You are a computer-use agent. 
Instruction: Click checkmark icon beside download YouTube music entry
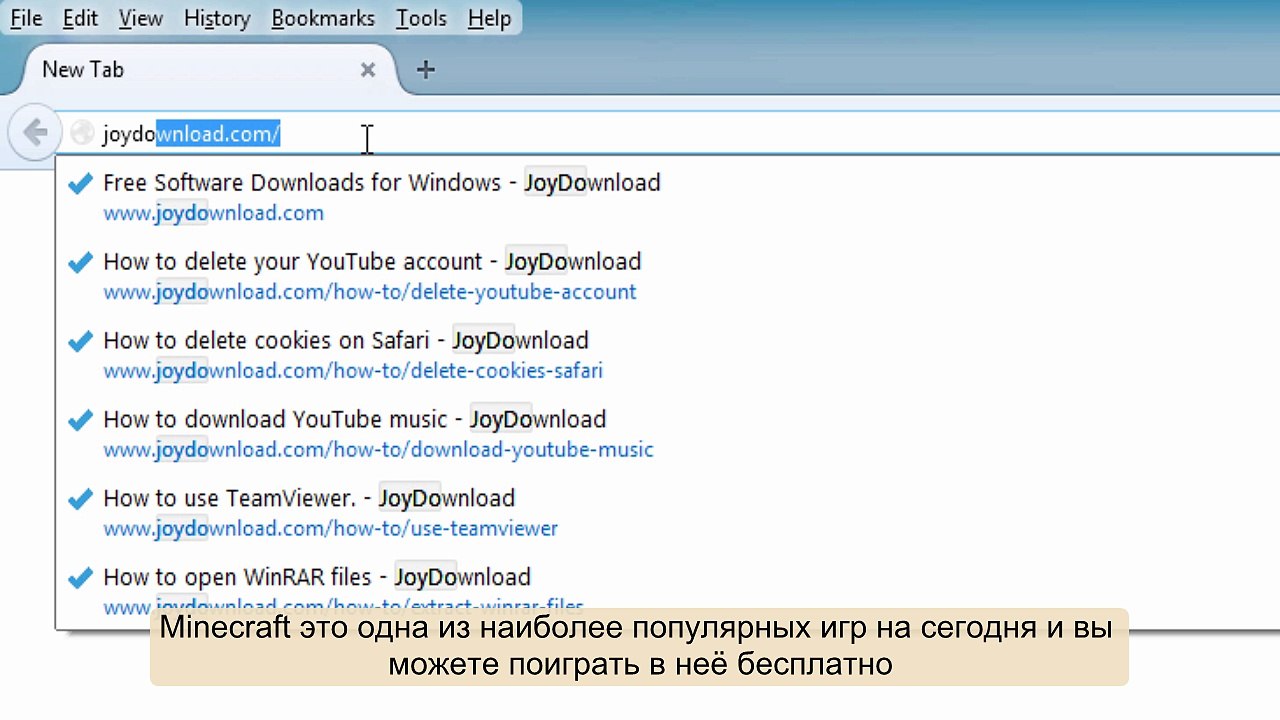click(80, 420)
